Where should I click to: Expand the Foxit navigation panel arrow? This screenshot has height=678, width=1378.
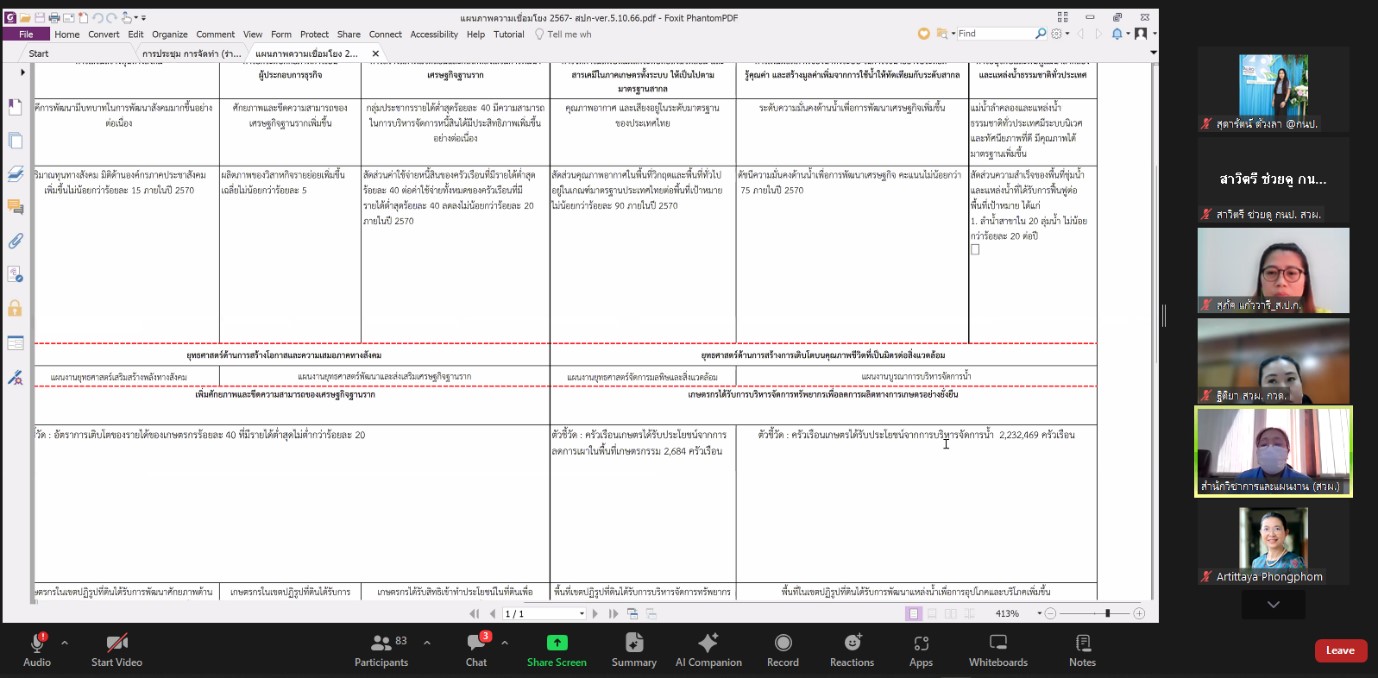coord(25,70)
